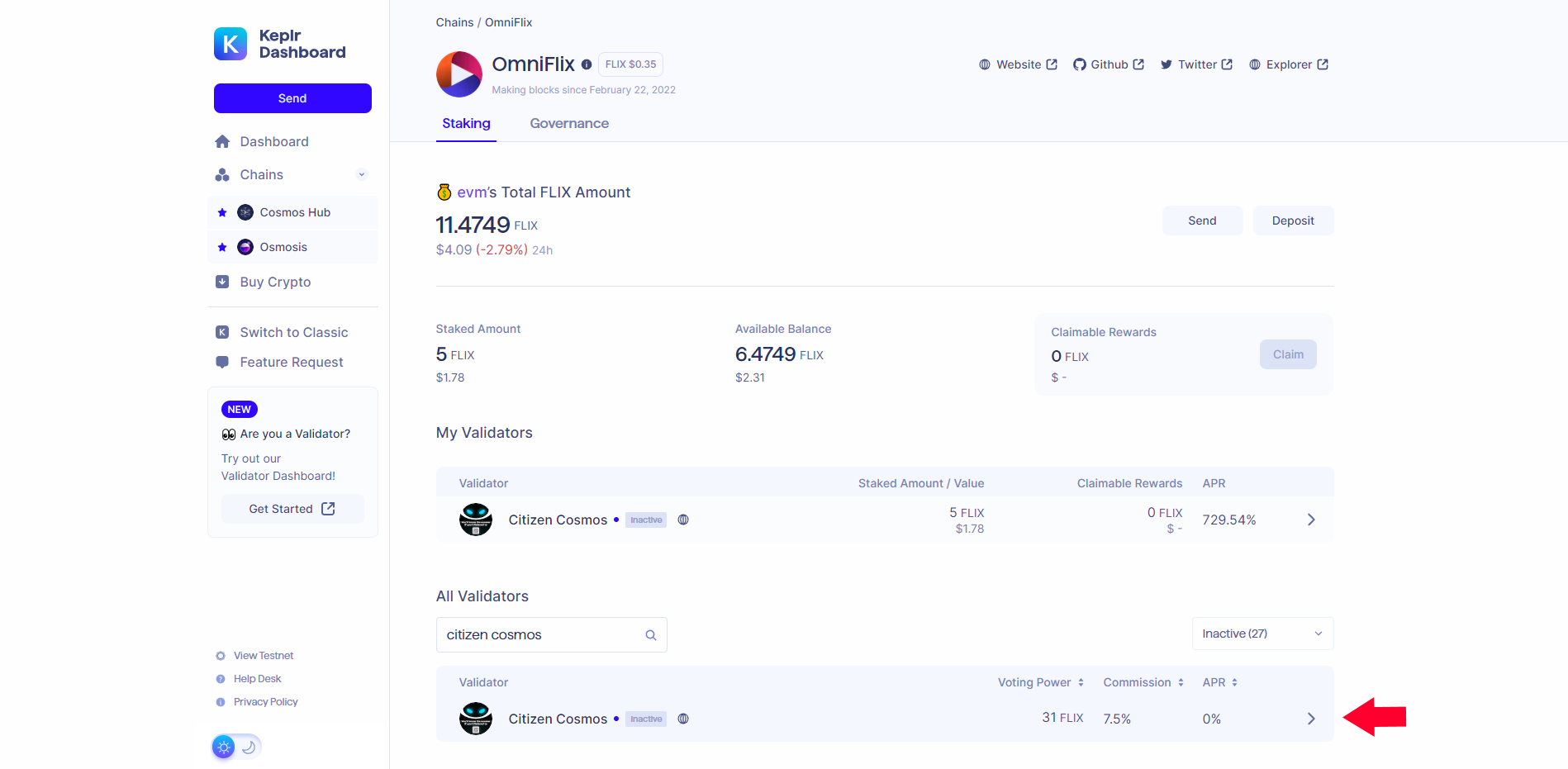The image size is (1568, 769).
Task: Click Citizen Cosmos avatar in My Validators
Action: pyautogui.click(x=476, y=520)
